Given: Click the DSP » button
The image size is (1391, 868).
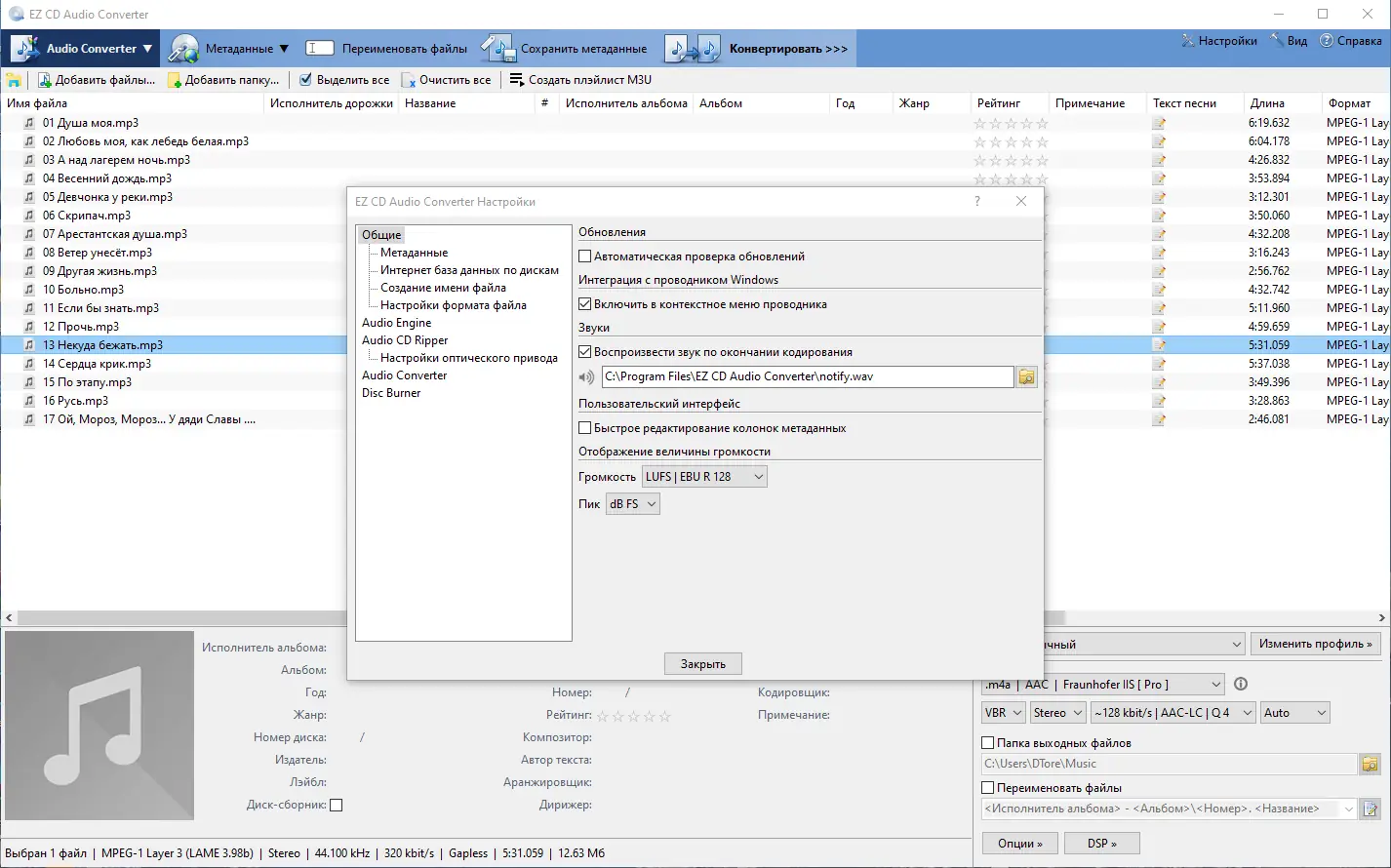Looking at the screenshot, I should click(x=1101, y=844).
